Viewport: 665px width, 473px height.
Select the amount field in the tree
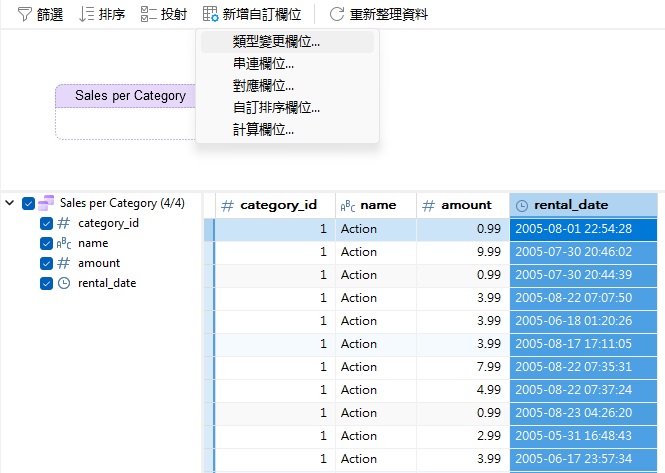98,263
